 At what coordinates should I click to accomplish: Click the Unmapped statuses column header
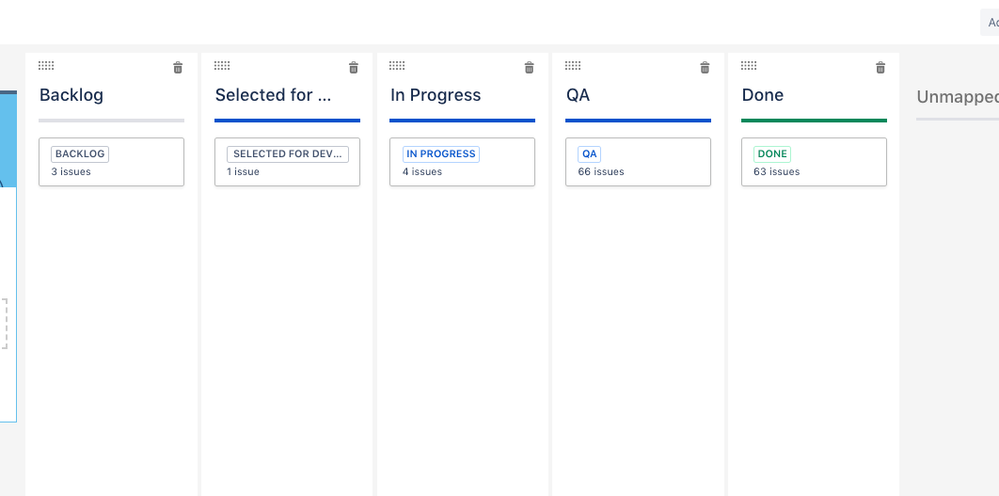click(x=958, y=97)
